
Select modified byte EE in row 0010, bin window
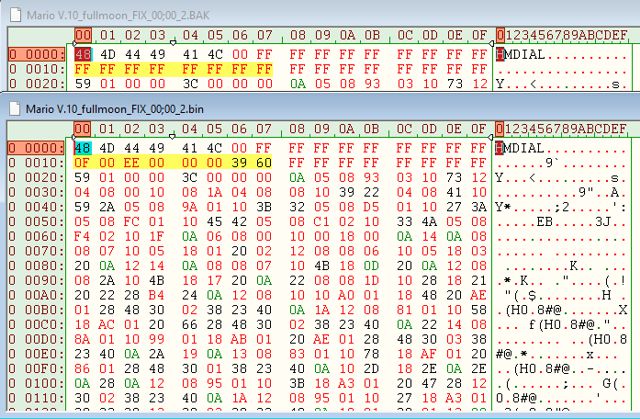pos(132,163)
